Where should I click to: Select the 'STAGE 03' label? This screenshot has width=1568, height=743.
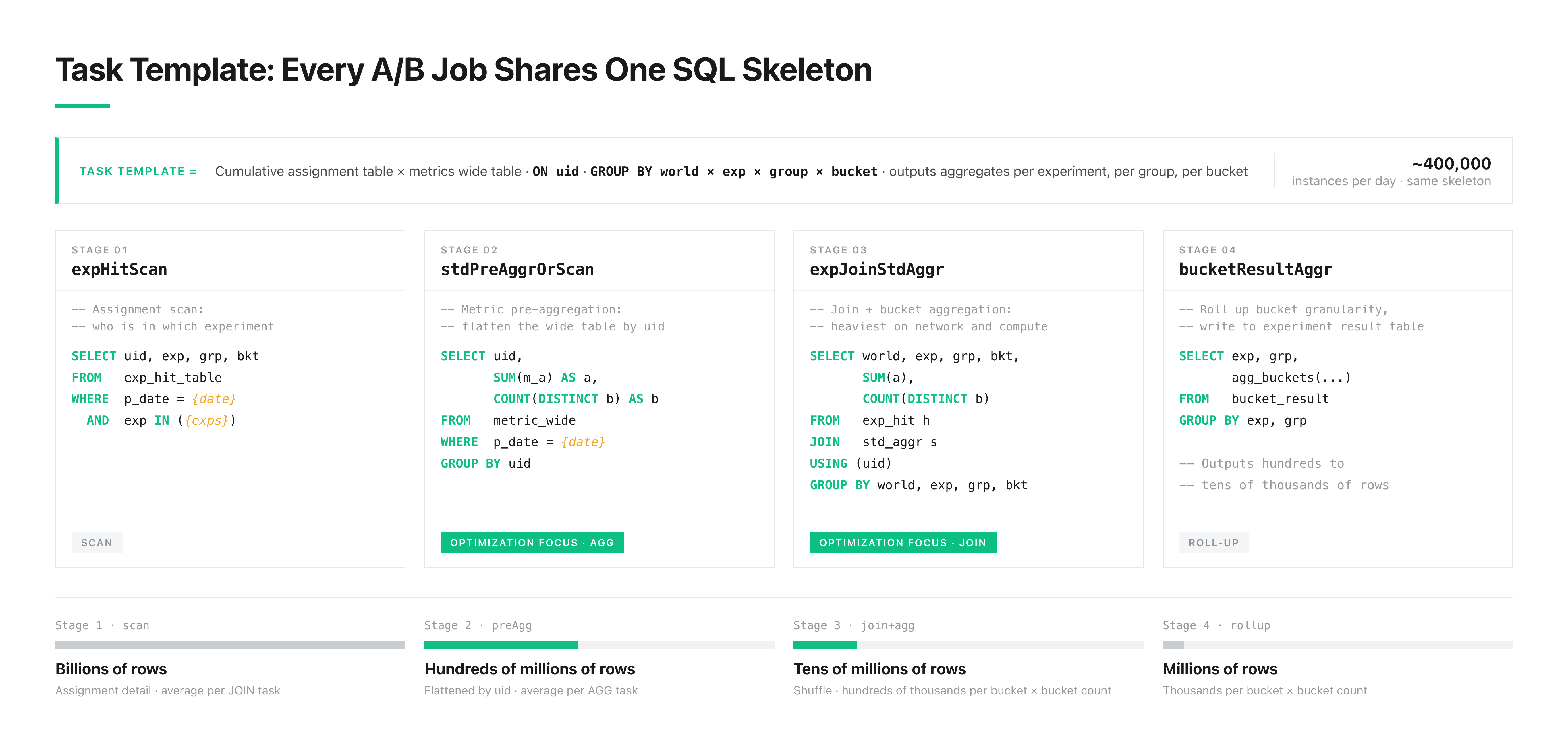(x=838, y=250)
